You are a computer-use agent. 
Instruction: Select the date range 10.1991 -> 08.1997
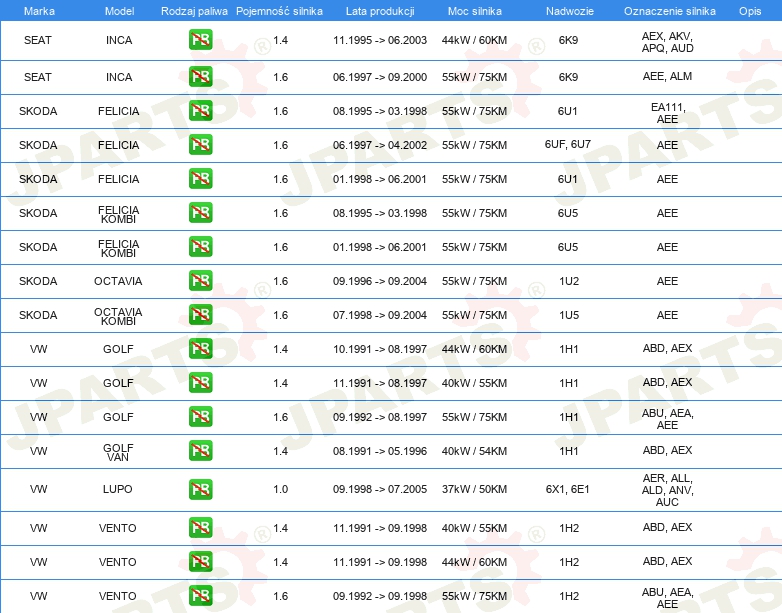coord(380,349)
